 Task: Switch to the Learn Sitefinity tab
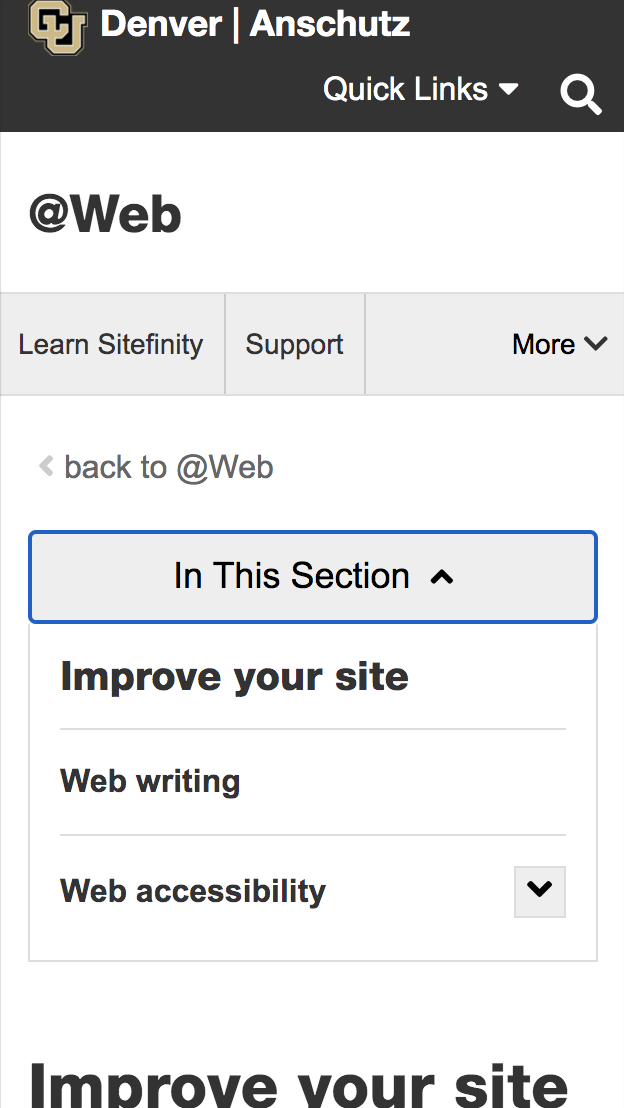point(111,344)
